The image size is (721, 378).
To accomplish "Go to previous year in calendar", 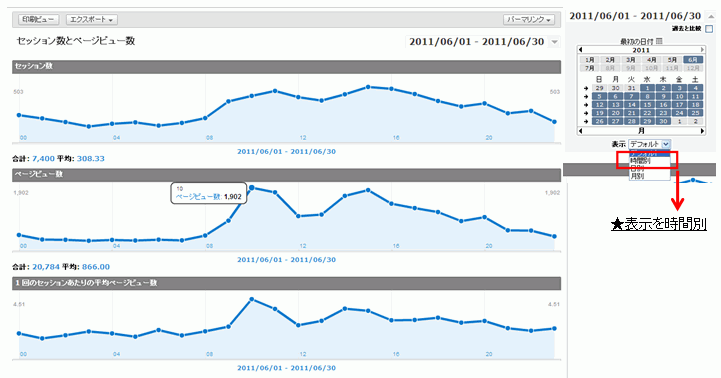I will [x=581, y=50].
